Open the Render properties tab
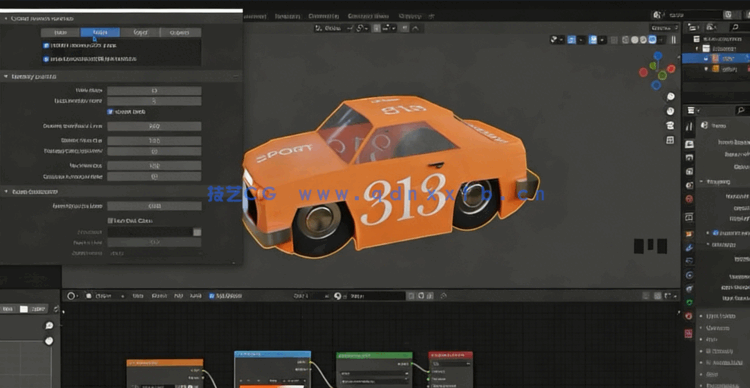The image size is (750, 388). 689,144
